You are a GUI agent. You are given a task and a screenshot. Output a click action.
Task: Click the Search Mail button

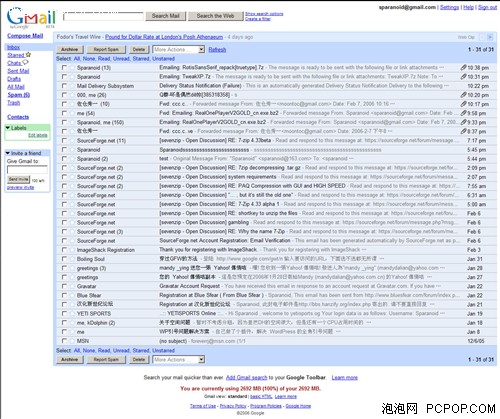click(166, 16)
